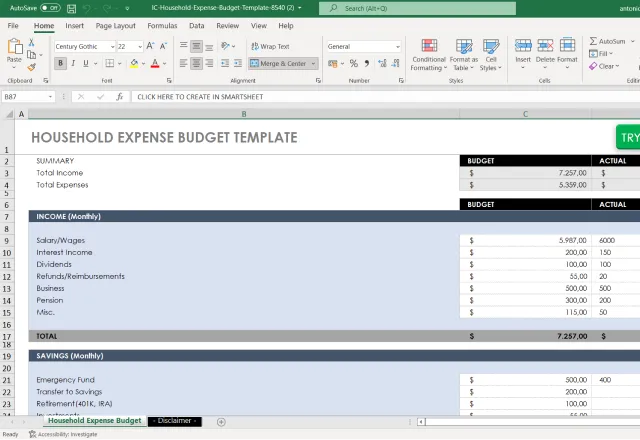The image size is (640, 440).
Task: Select the Disclaimer sheet tab
Action: pyautogui.click(x=174, y=421)
